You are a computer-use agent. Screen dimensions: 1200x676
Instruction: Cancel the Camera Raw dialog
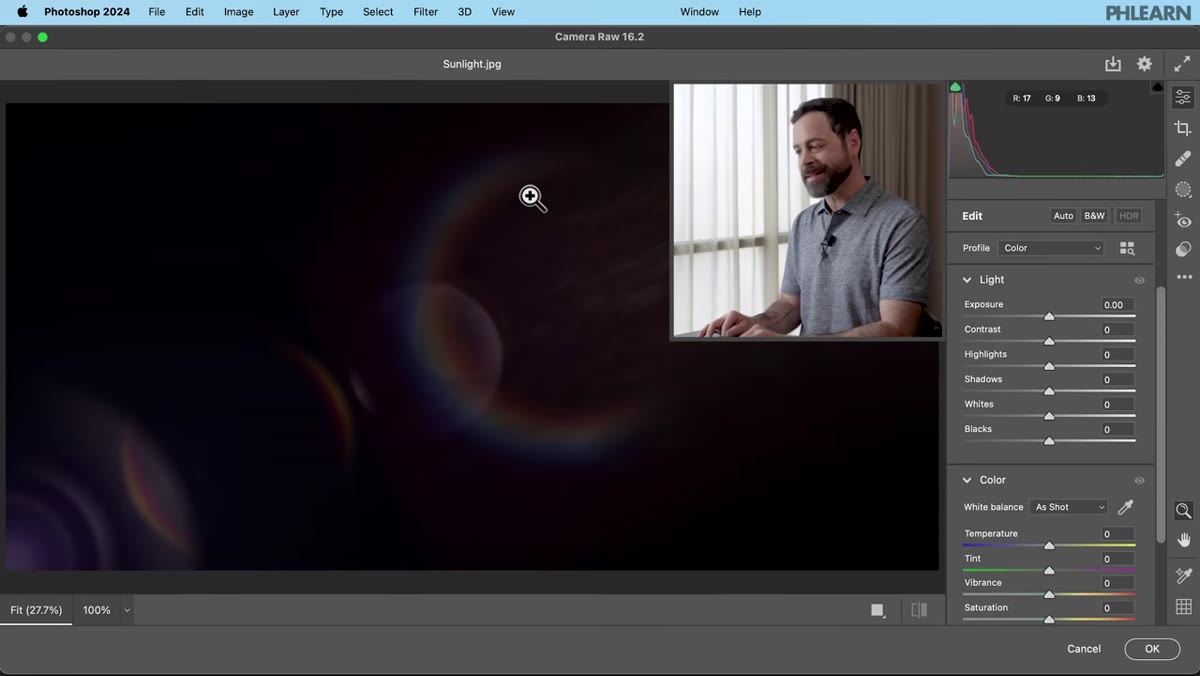(1084, 649)
